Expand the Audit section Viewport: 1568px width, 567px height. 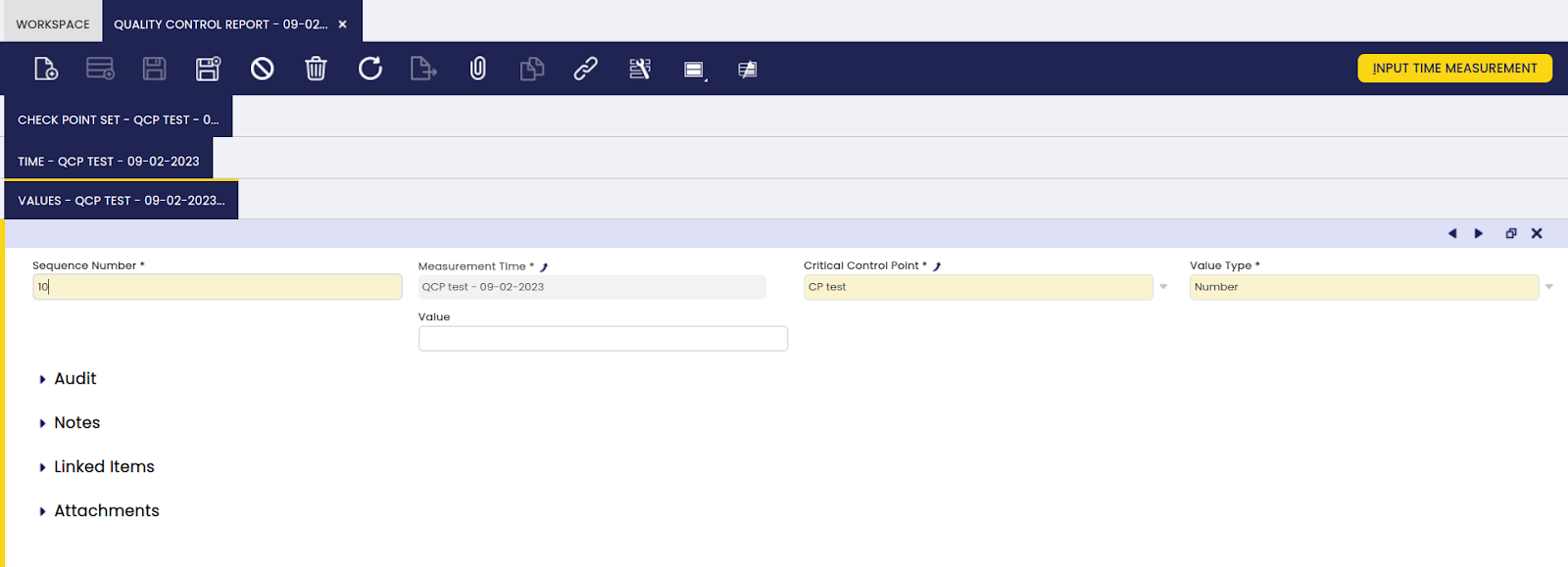74,379
